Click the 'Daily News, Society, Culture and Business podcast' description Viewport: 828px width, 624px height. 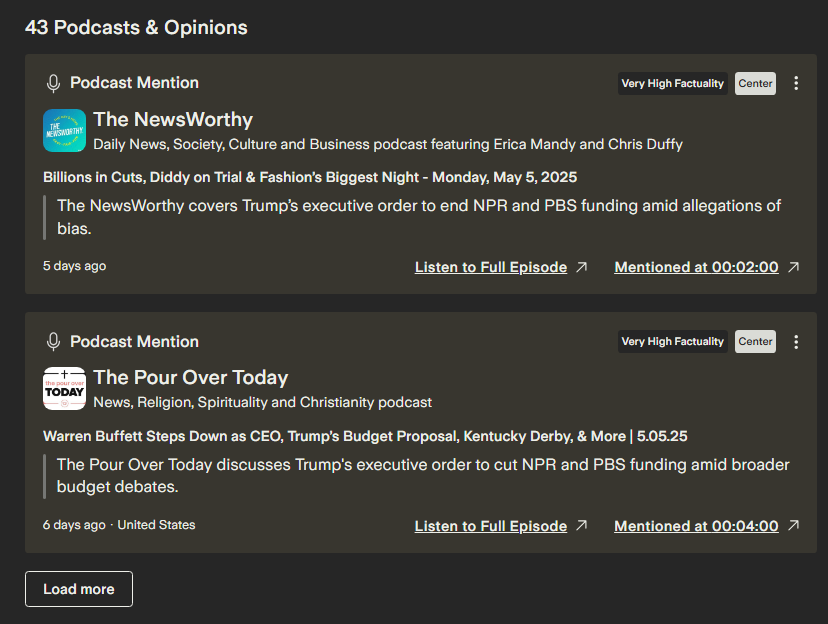tap(388, 144)
